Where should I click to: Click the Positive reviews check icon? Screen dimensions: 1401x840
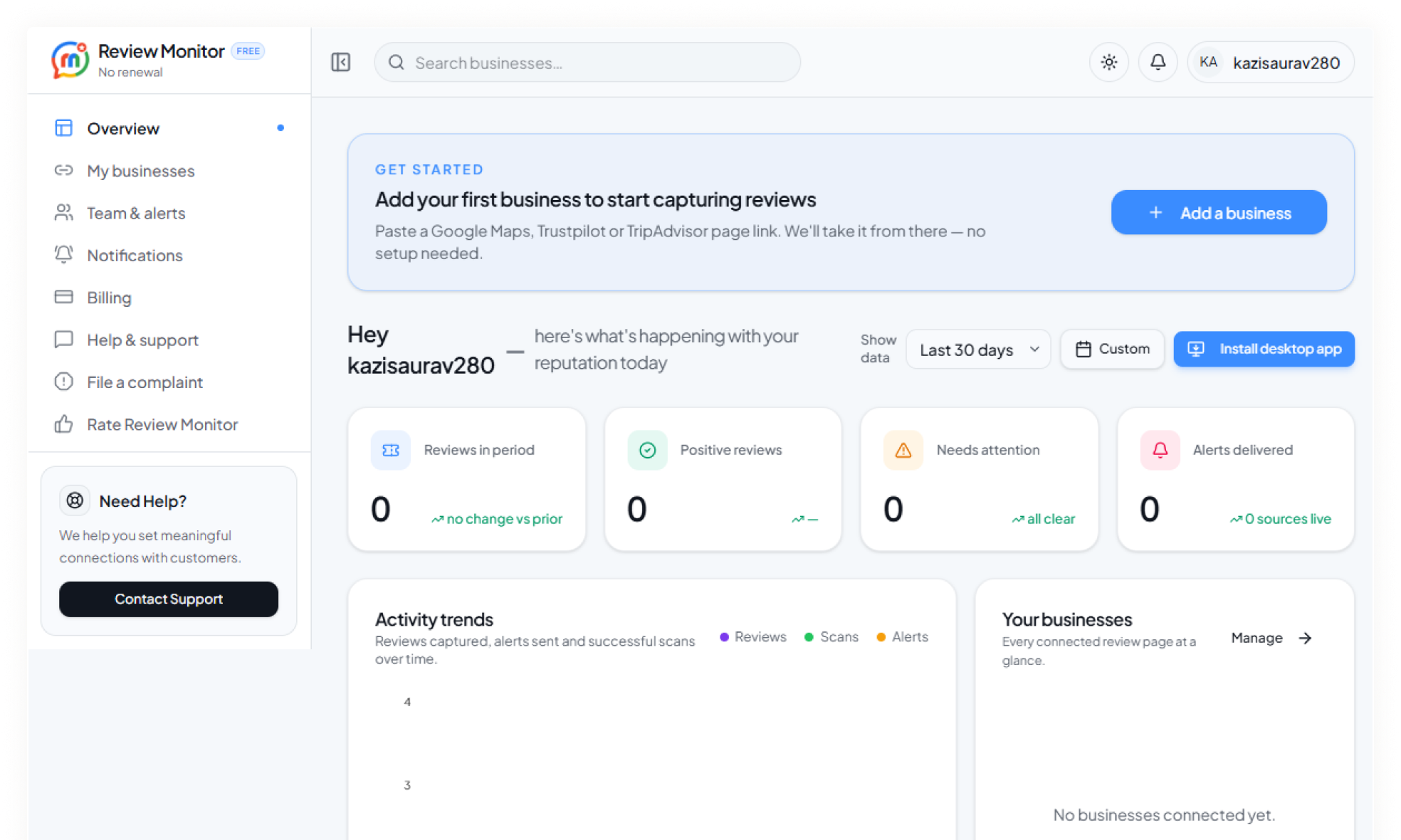pyautogui.click(x=647, y=450)
